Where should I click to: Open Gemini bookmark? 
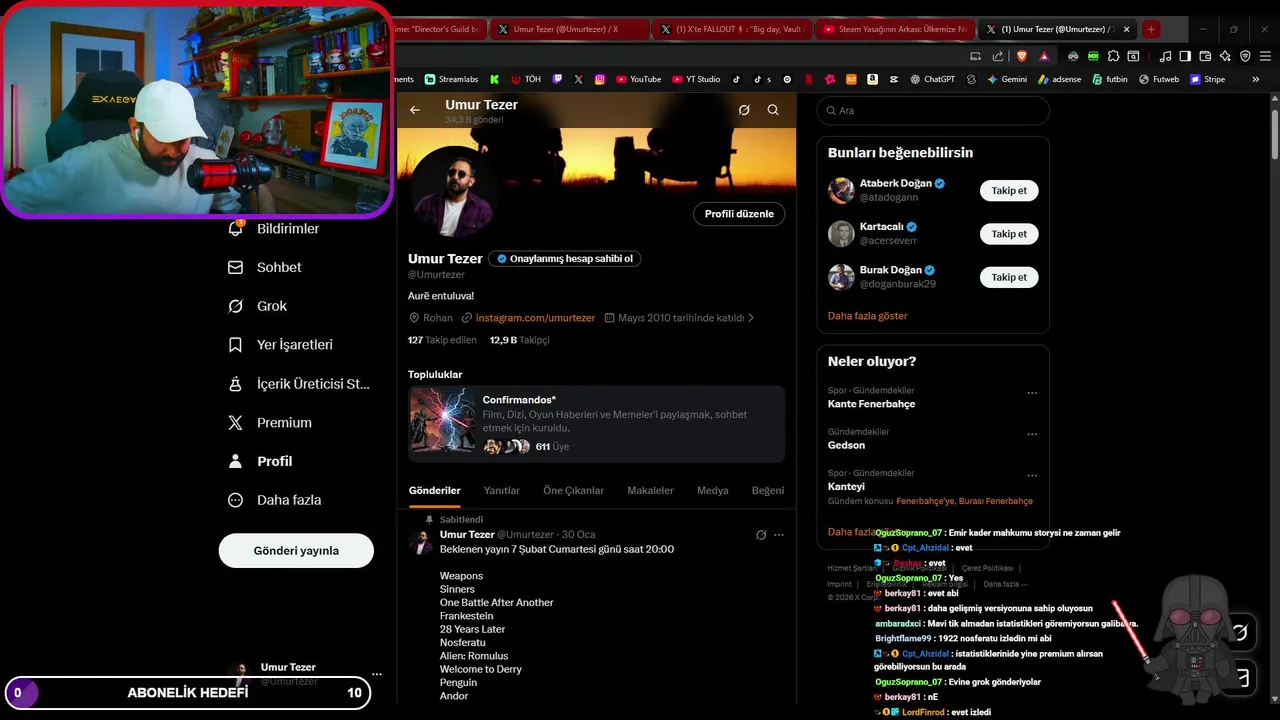[1006, 79]
